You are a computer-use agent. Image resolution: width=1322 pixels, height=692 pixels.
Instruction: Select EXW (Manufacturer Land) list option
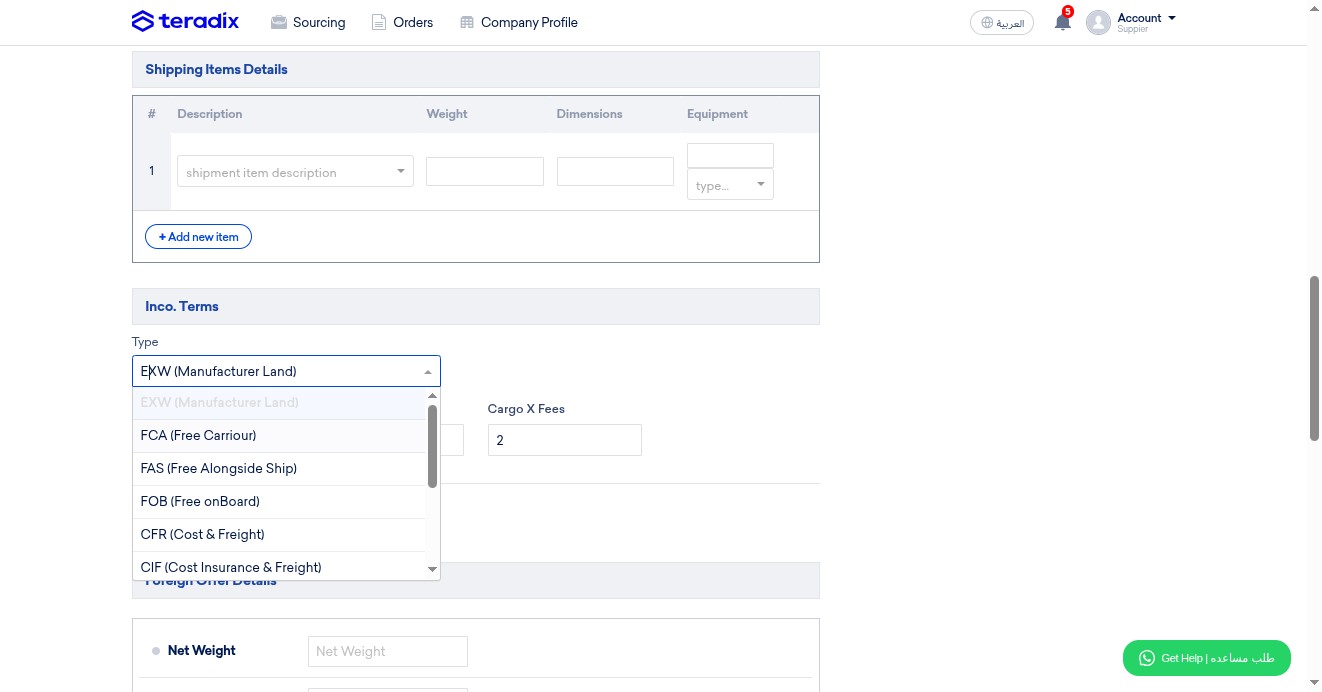(x=279, y=403)
